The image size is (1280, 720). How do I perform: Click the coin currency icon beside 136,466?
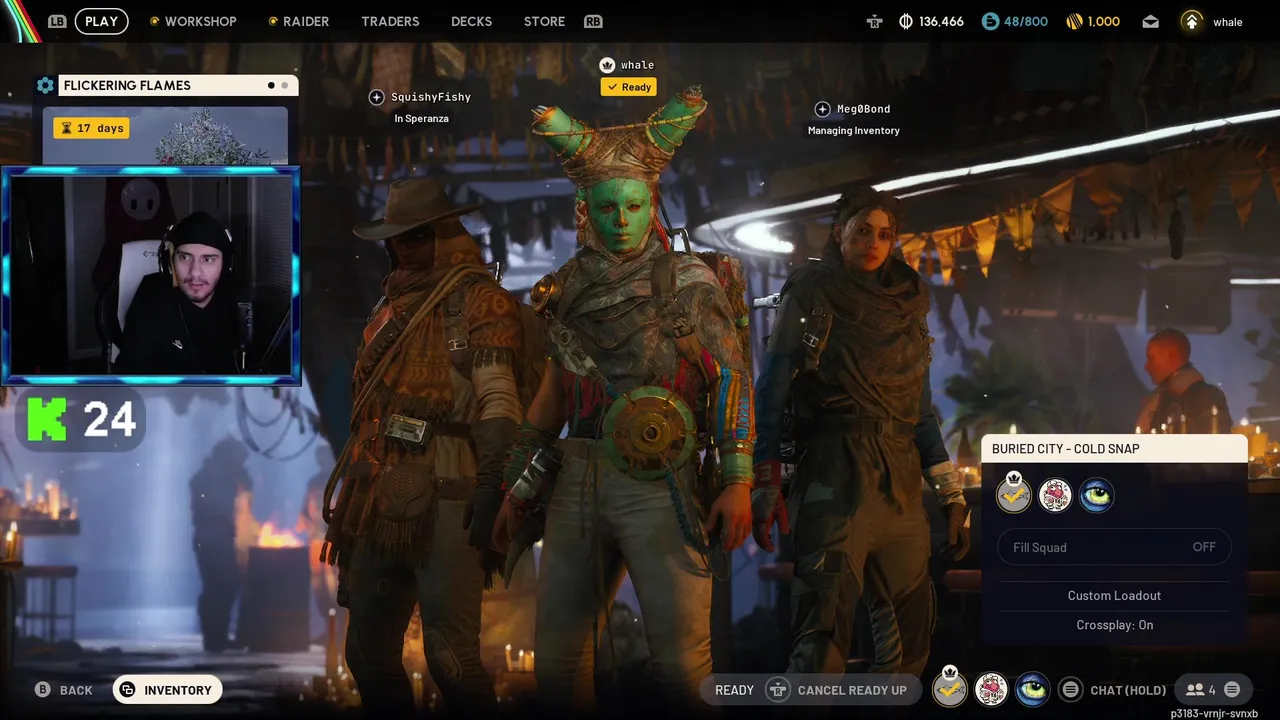tap(906, 21)
